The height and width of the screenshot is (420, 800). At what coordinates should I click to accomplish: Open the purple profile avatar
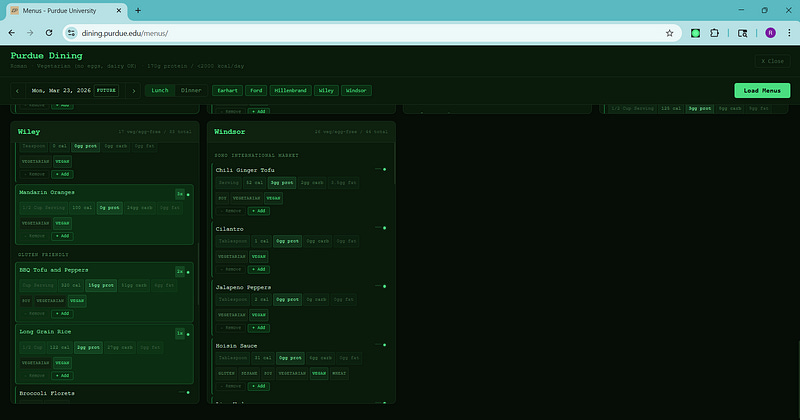pyautogui.click(x=770, y=33)
